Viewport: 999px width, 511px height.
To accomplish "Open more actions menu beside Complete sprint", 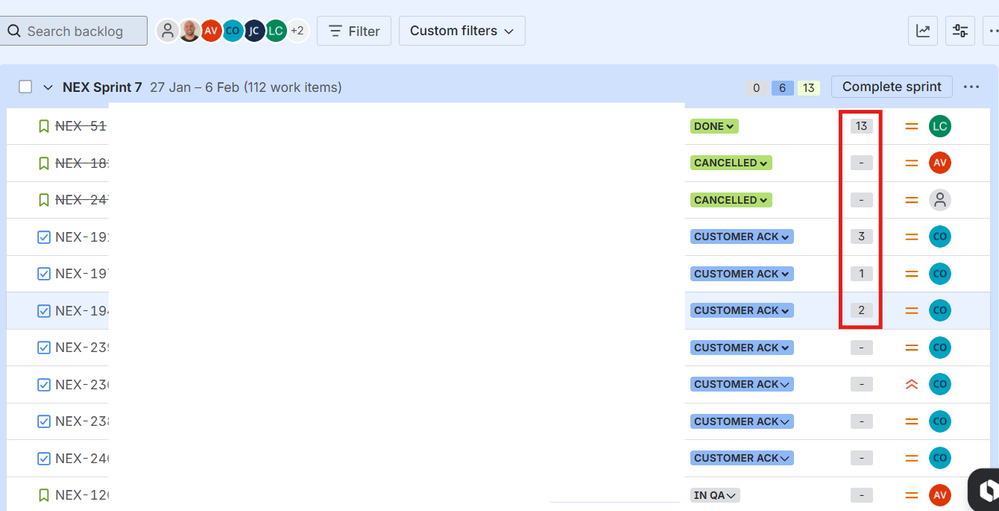I will (x=971, y=87).
